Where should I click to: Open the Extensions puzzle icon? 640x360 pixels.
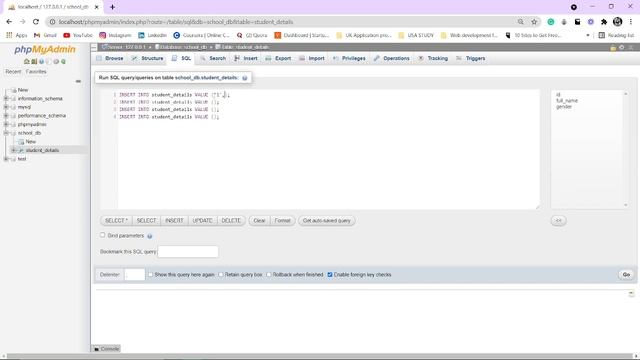click(604, 22)
